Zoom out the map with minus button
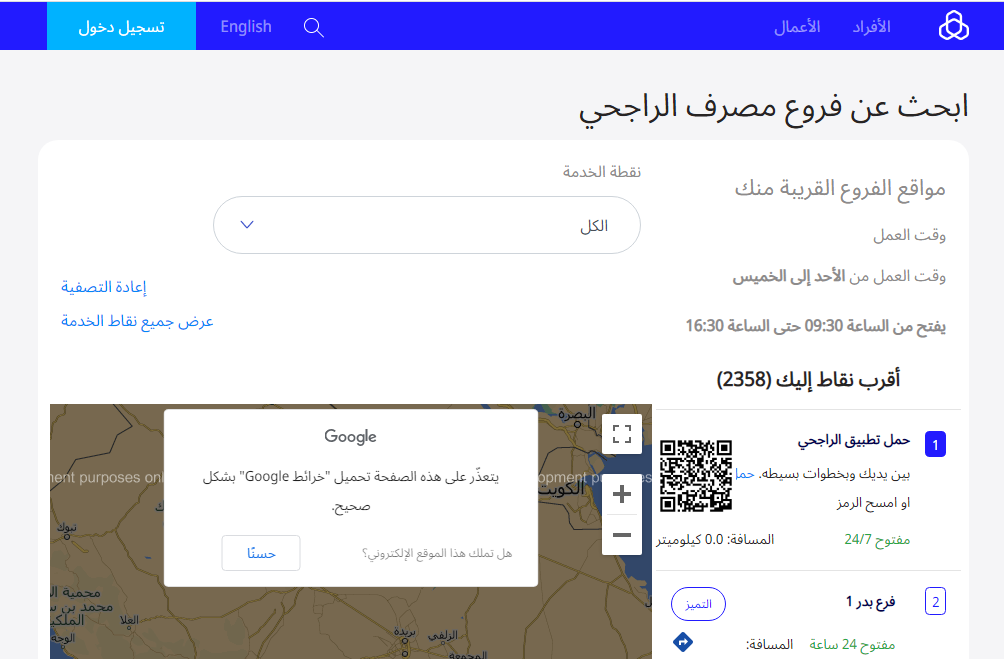The width and height of the screenshot is (1004, 659). [x=622, y=535]
